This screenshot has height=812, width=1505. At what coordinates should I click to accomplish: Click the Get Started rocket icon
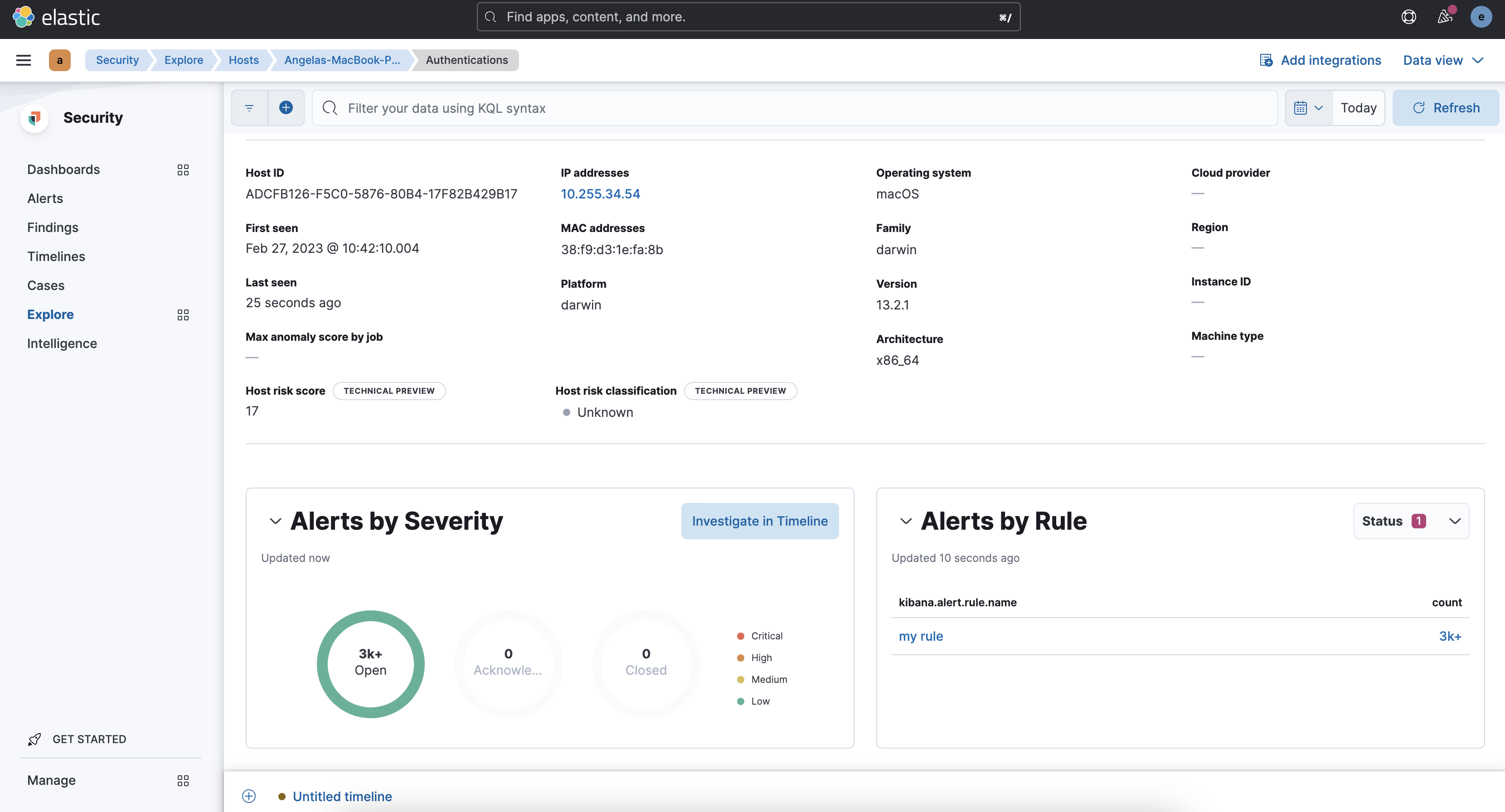35,739
